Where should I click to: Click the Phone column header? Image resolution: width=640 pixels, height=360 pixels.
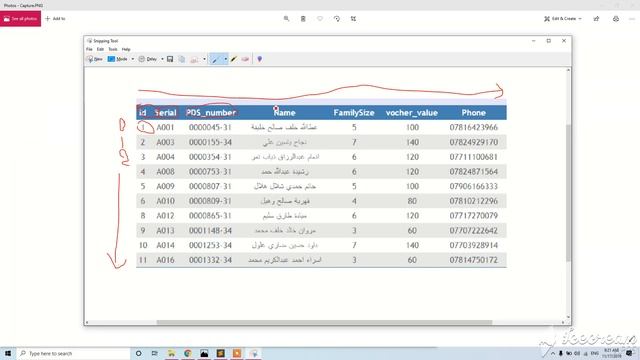473,113
